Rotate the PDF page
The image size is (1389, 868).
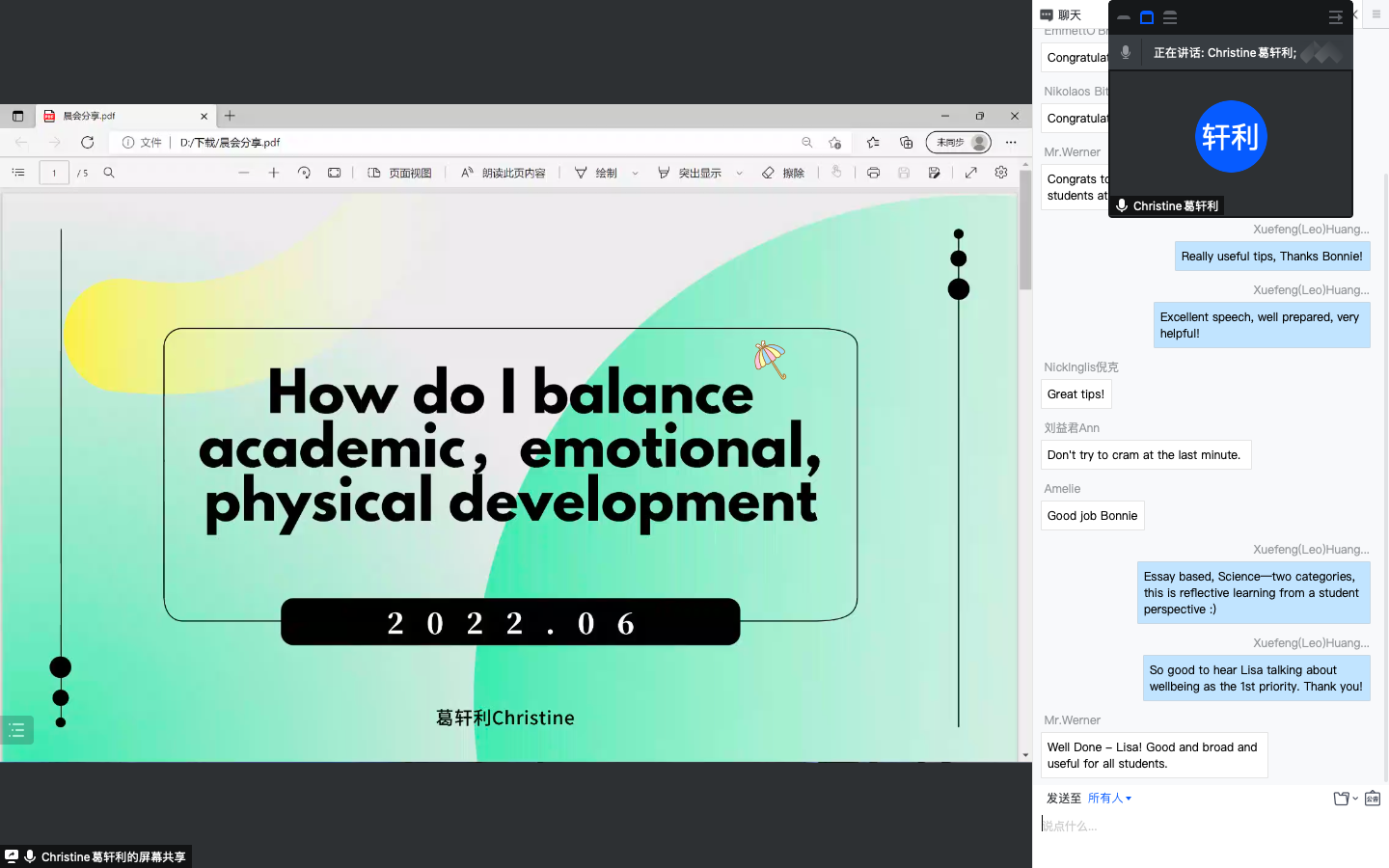click(304, 173)
